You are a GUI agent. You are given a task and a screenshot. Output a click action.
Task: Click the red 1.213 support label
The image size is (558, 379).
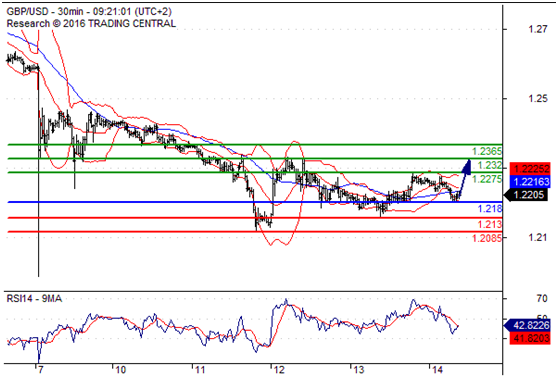[x=490, y=224]
